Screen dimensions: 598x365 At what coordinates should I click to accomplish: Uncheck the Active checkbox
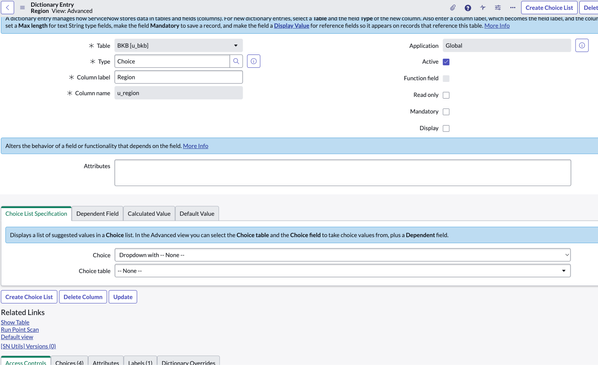[446, 62]
